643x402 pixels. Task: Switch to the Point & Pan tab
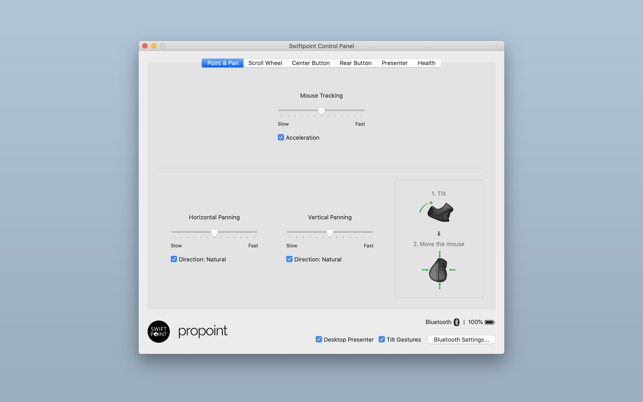pos(222,63)
